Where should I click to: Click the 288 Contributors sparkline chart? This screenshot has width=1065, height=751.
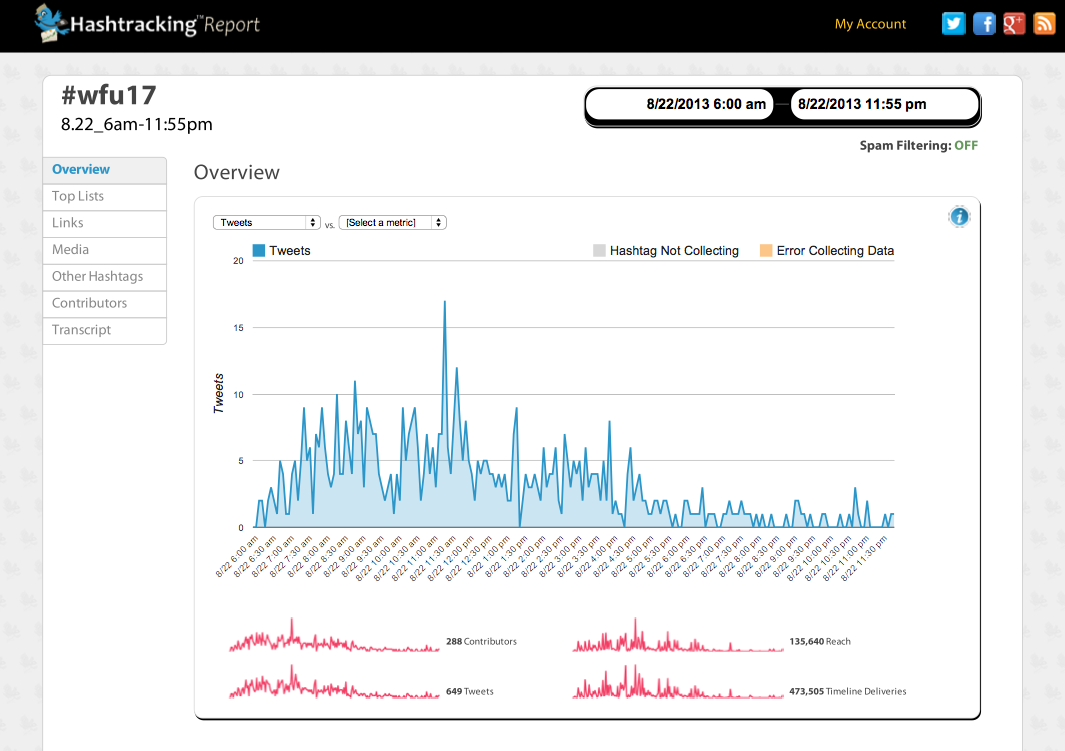click(x=333, y=640)
